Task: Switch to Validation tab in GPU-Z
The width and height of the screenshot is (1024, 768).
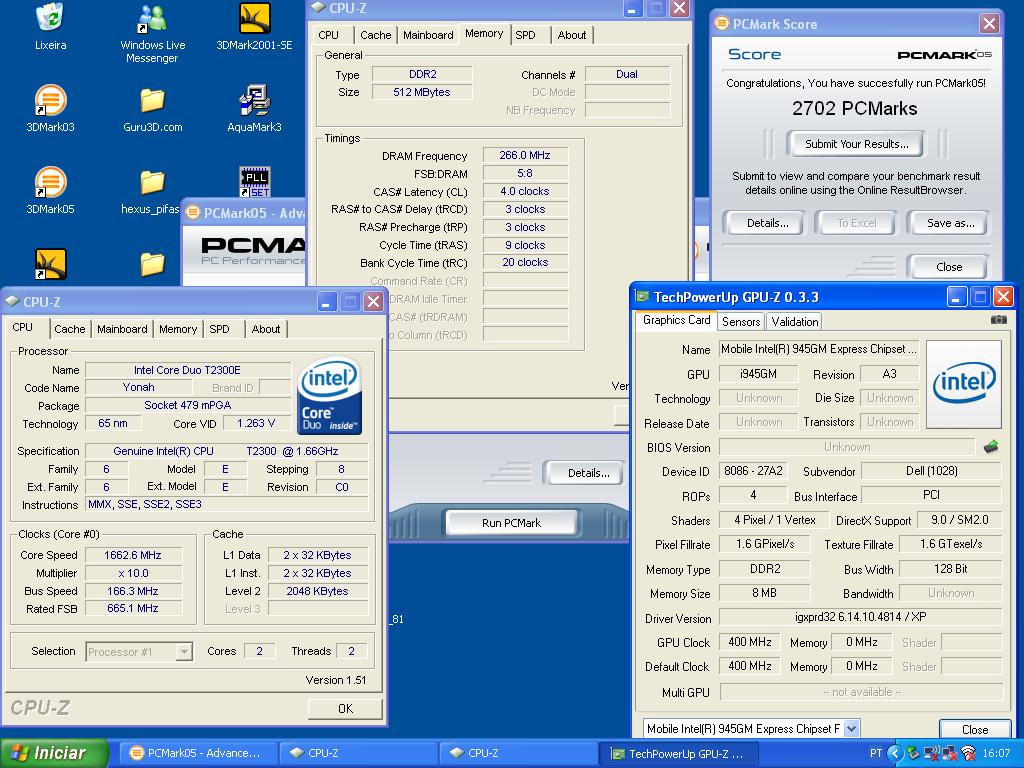Action: [x=794, y=321]
